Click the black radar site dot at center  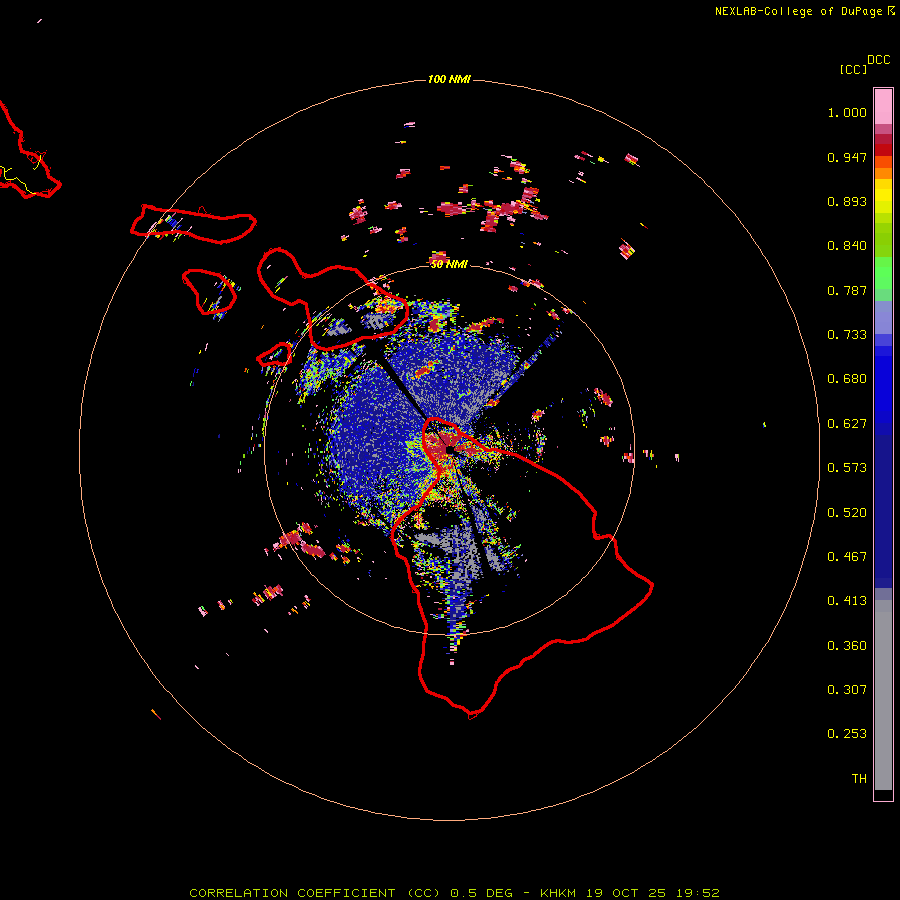pyautogui.click(x=450, y=449)
